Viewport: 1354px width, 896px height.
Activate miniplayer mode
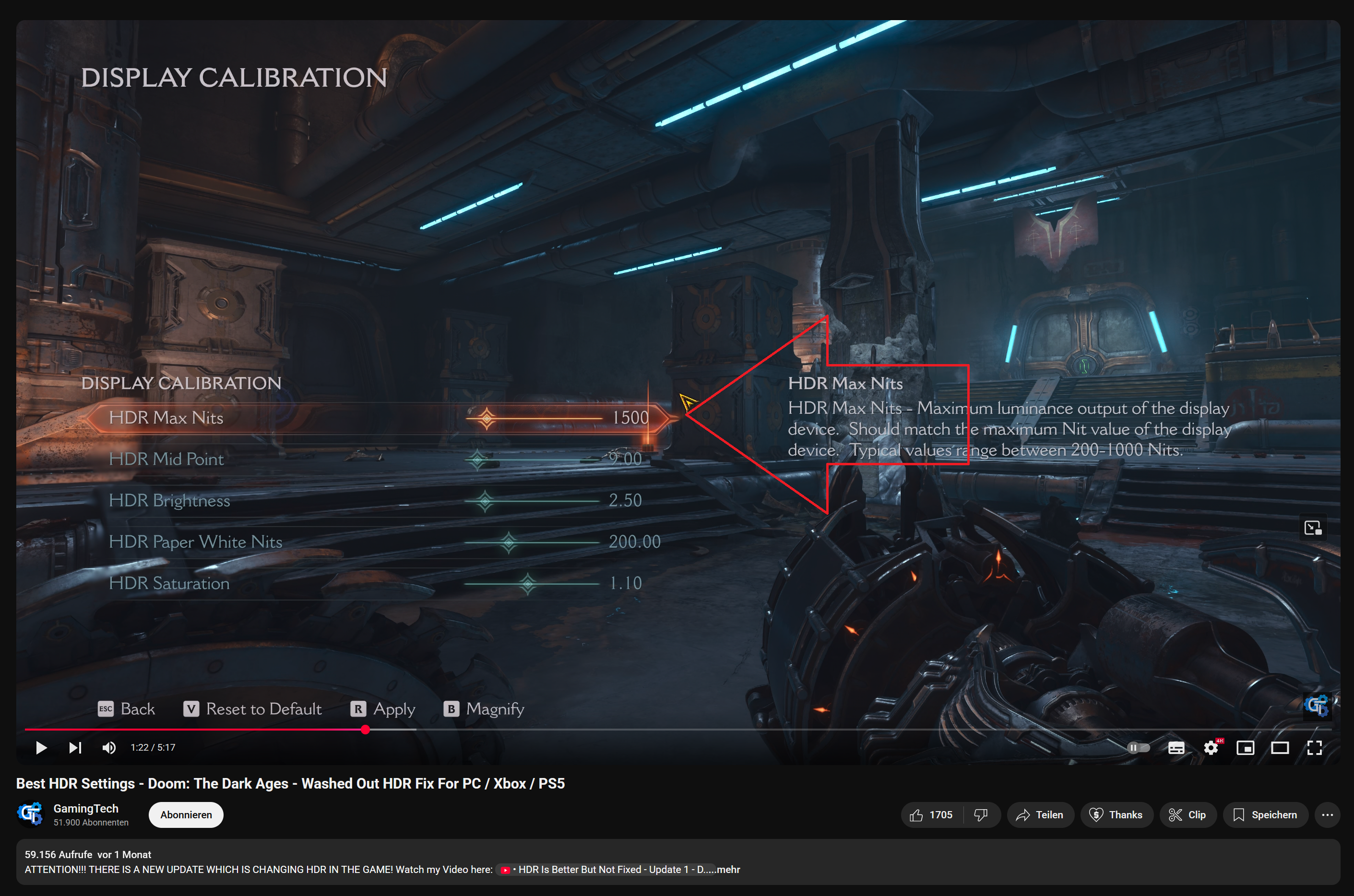pyautogui.click(x=1246, y=747)
